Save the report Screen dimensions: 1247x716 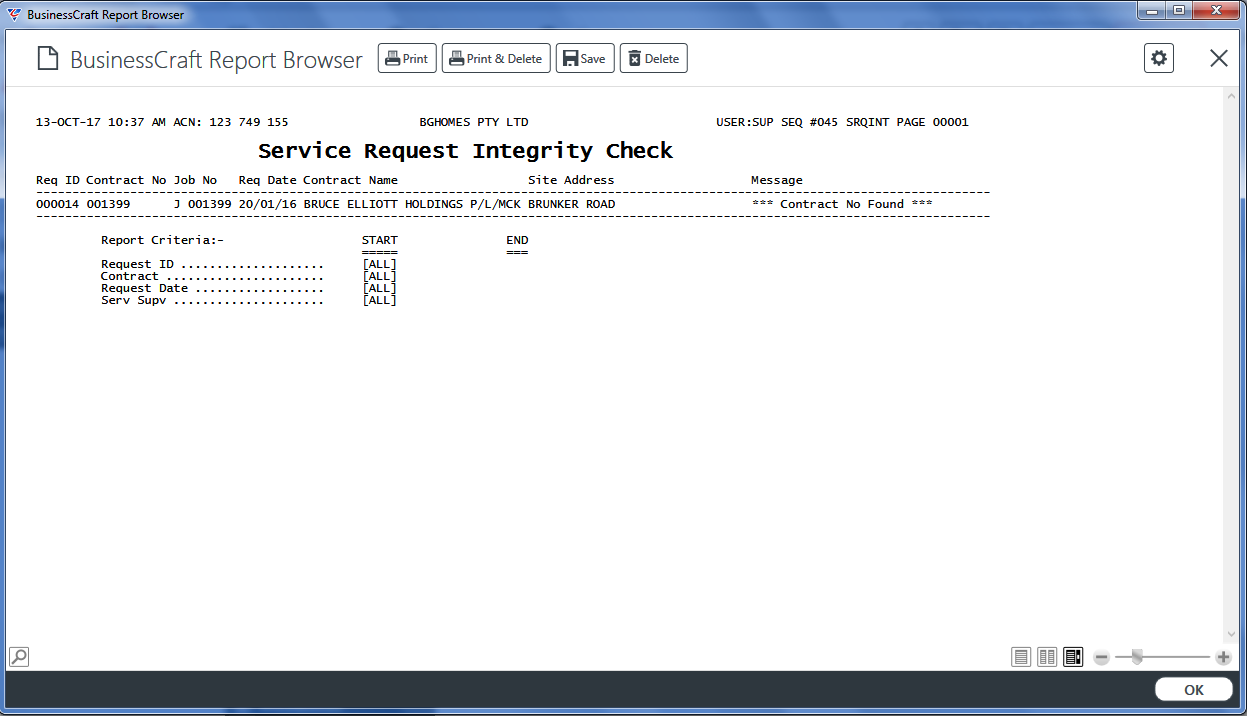click(585, 58)
